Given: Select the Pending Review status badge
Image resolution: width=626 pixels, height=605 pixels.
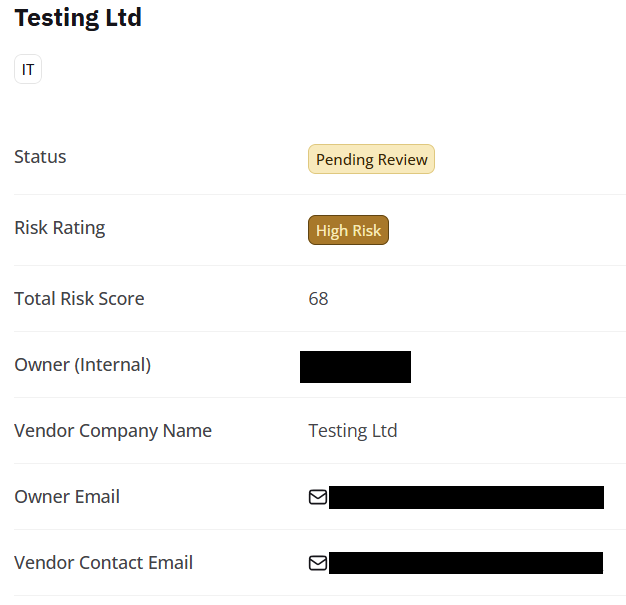Looking at the screenshot, I should coord(371,159).
